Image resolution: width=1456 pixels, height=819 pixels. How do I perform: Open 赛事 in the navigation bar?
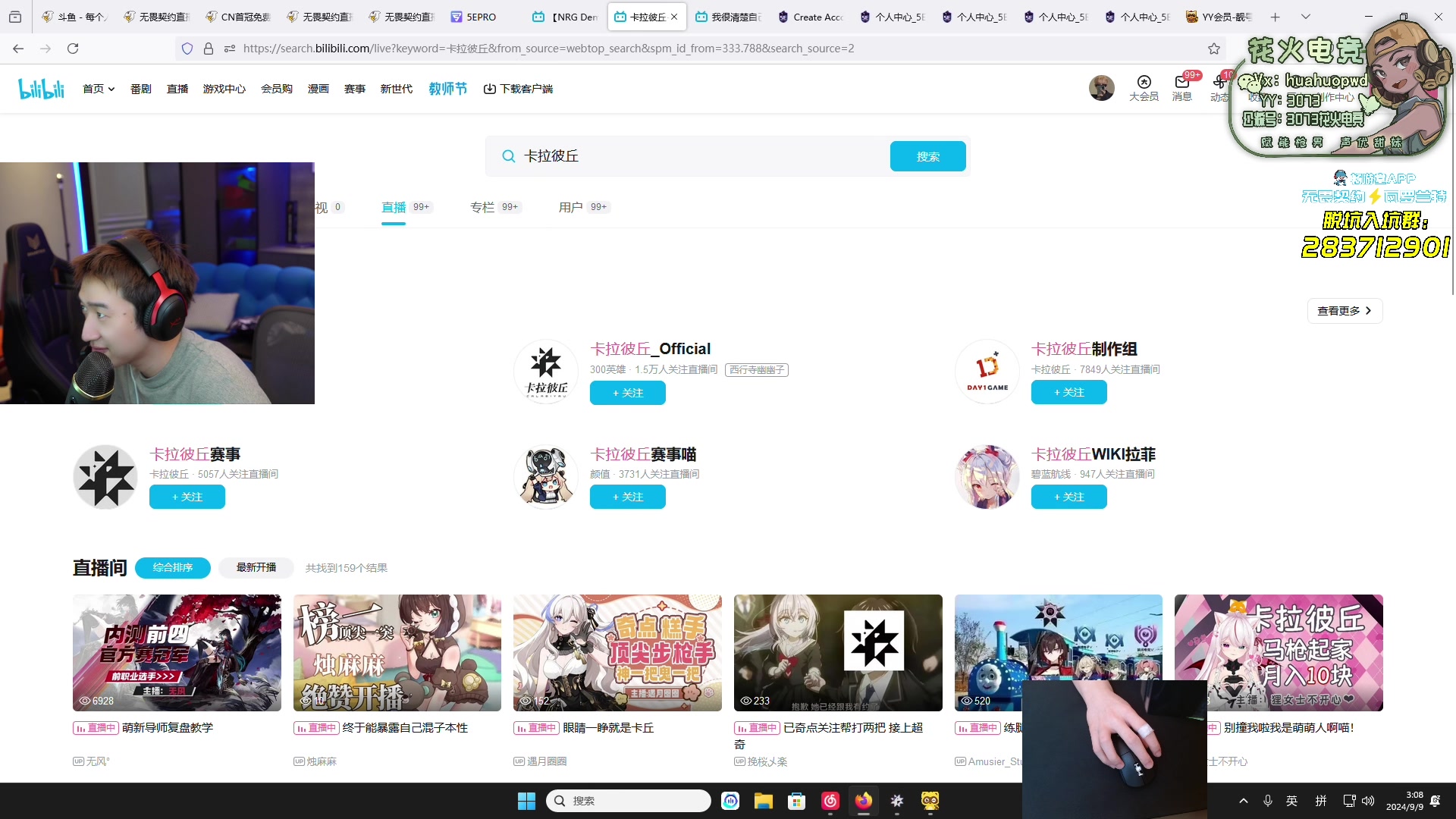pyautogui.click(x=355, y=89)
